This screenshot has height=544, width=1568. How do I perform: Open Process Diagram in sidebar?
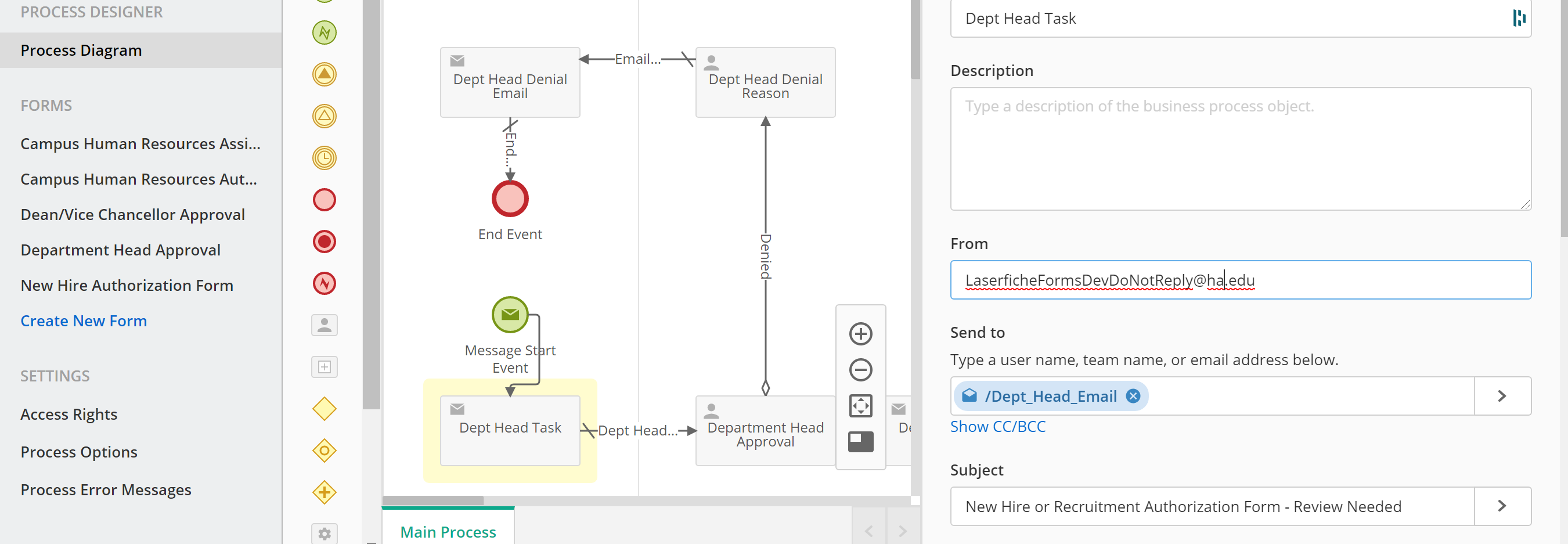(x=141, y=50)
